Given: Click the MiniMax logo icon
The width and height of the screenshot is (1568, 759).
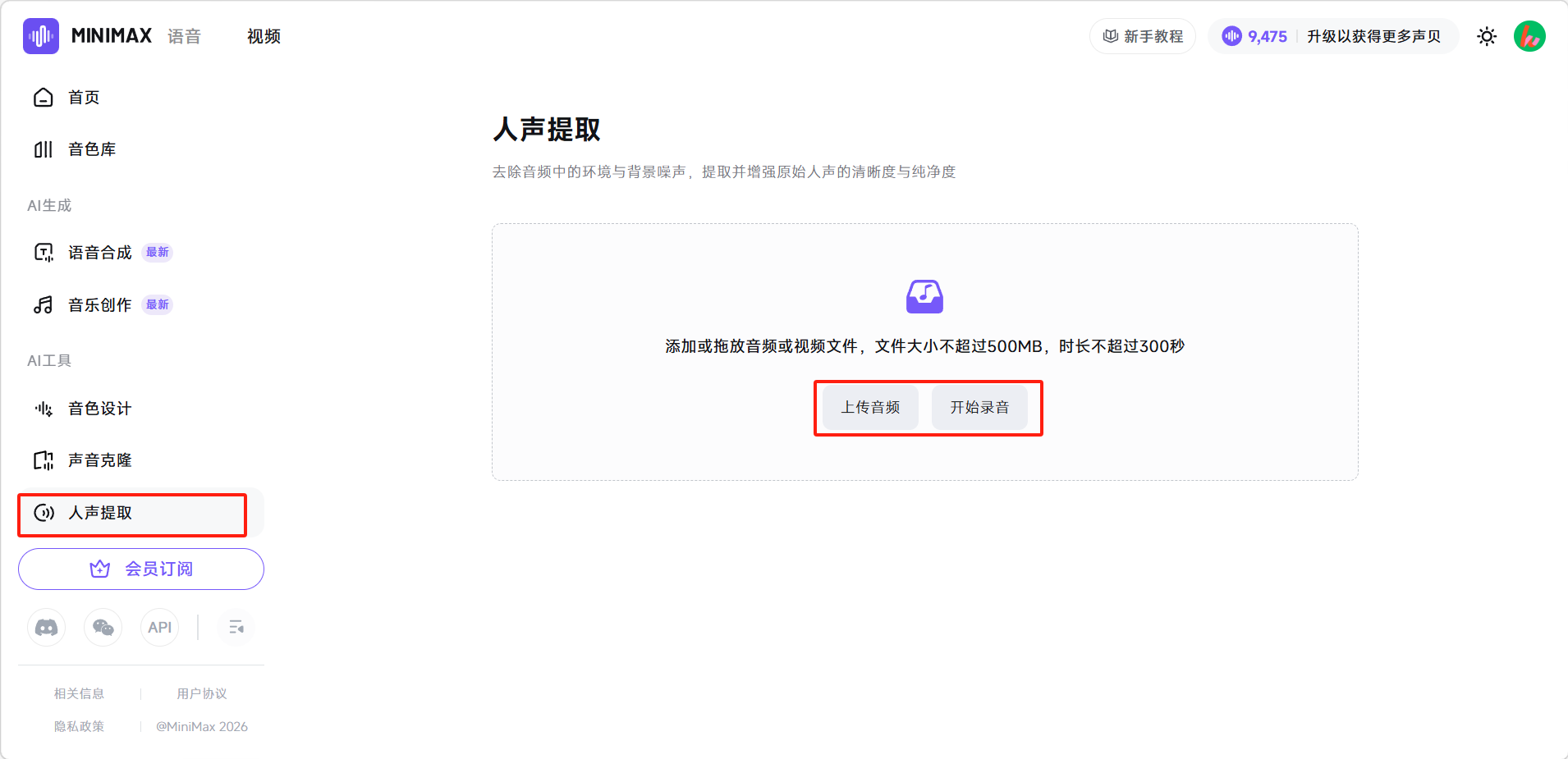Looking at the screenshot, I should [x=41, y=36].
